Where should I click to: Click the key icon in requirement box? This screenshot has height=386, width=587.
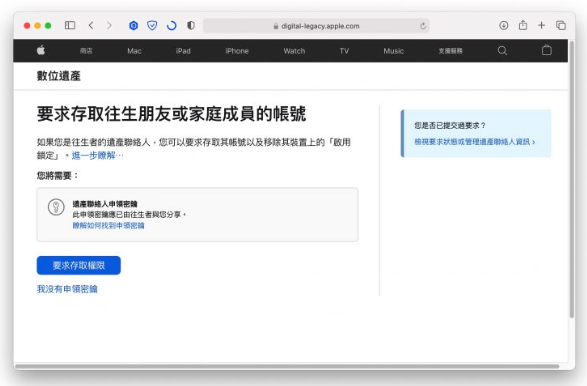pyautogui.click(x=56, y=207)
